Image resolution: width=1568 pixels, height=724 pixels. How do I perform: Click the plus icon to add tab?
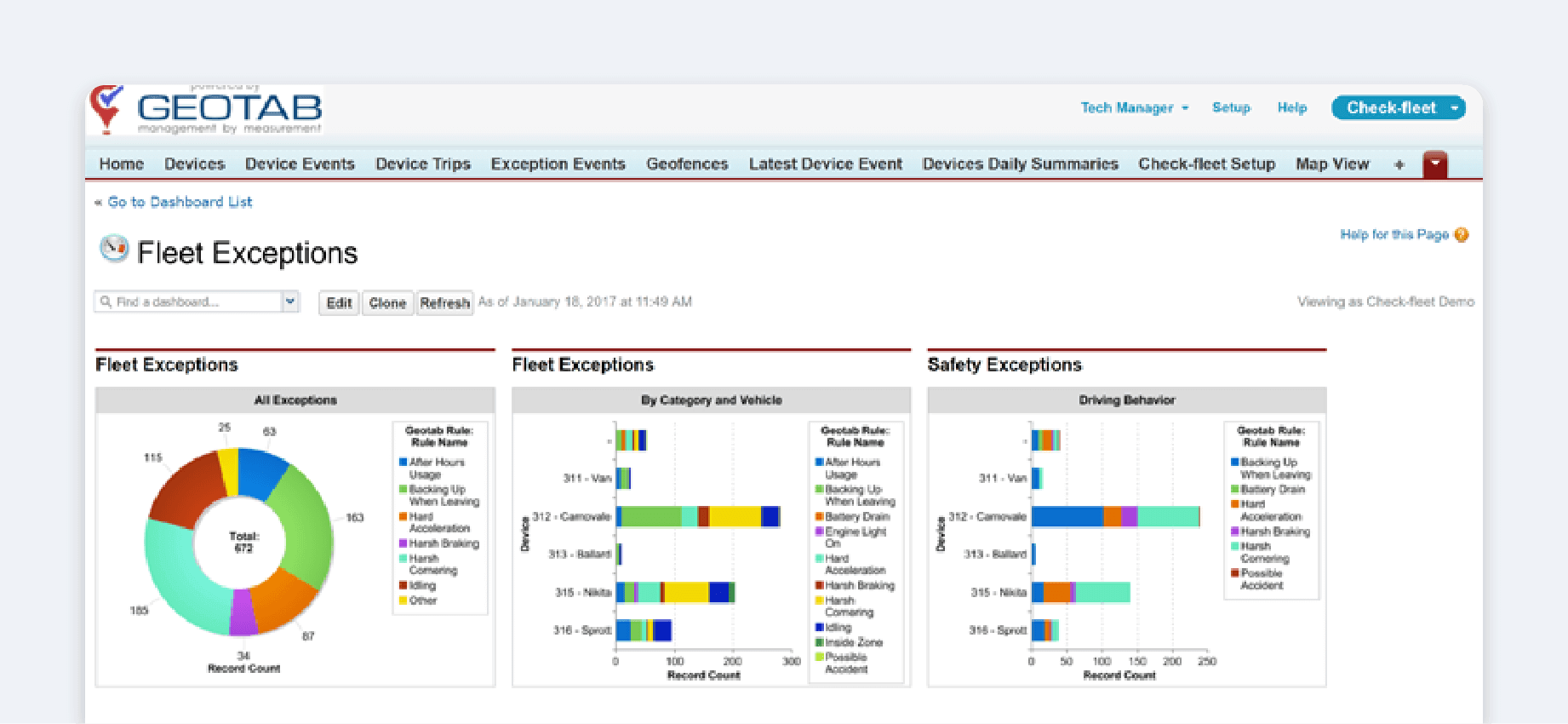pyautogui.click(x=1399, y=164)
